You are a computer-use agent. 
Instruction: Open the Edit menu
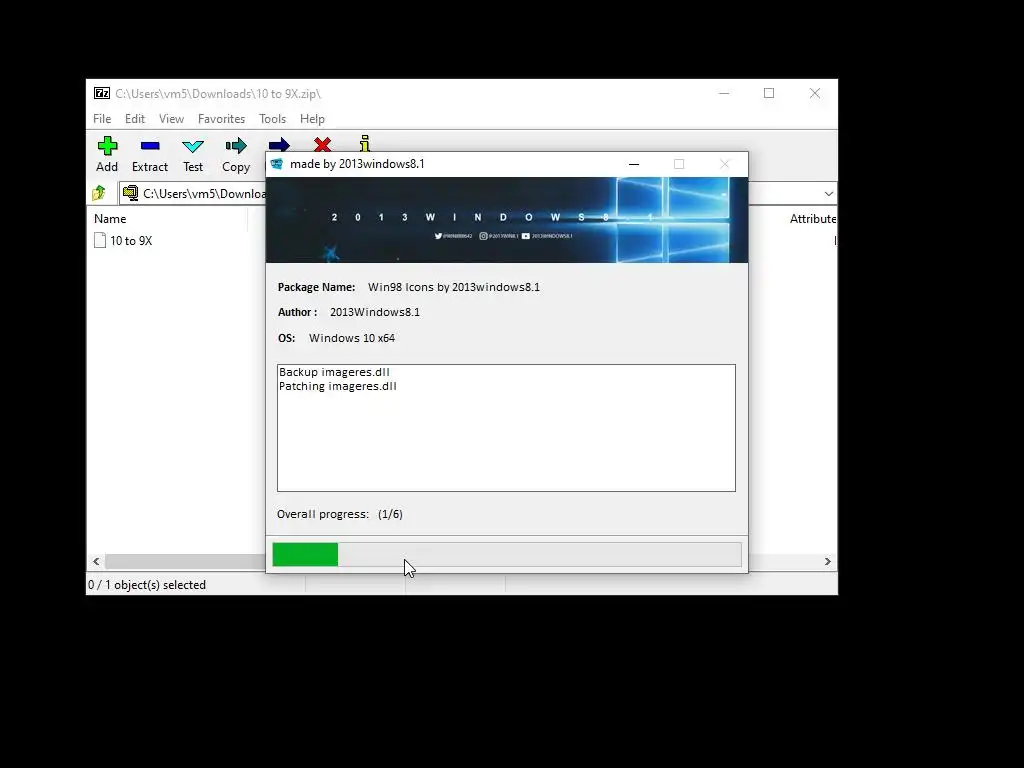click(x=135, y=119)
